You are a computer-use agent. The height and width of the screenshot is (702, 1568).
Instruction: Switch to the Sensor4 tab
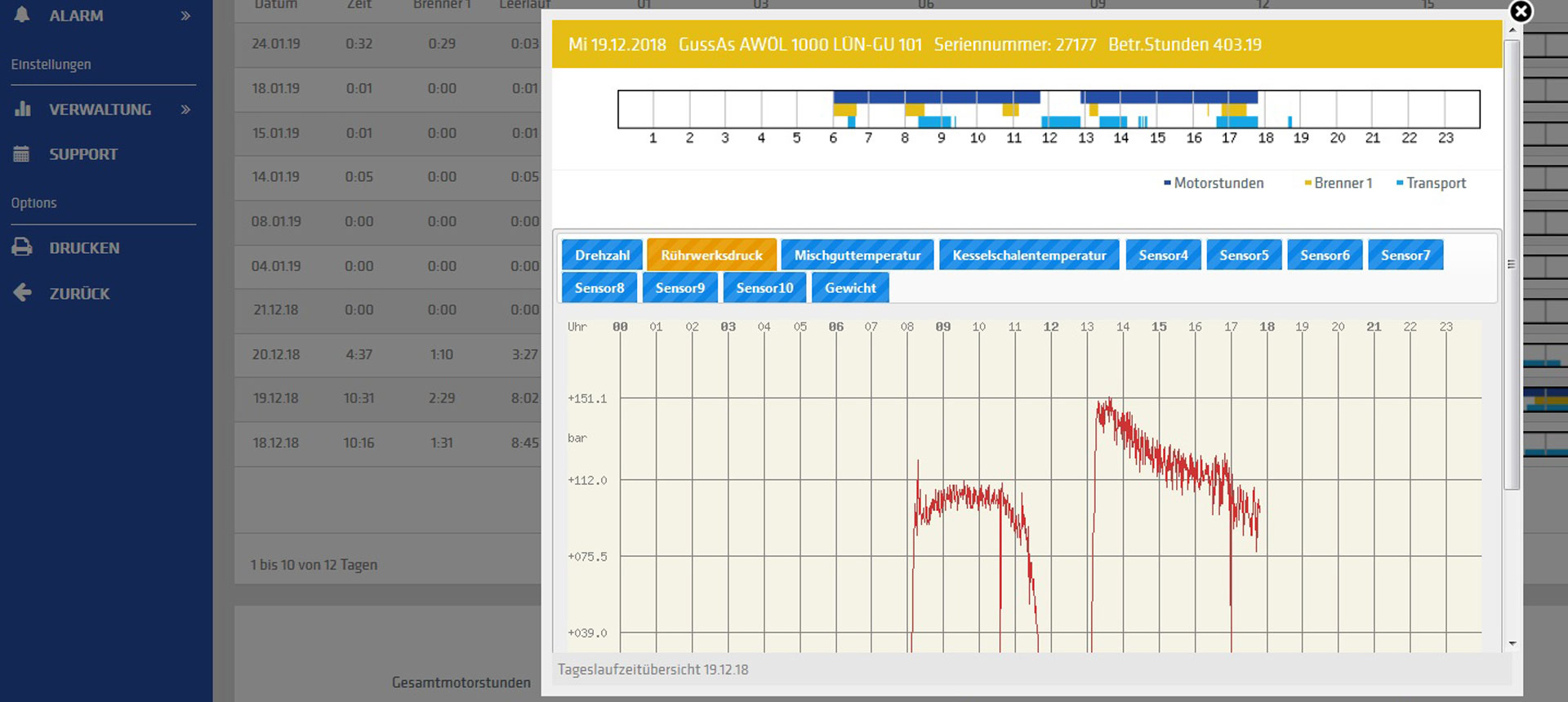(x=1164, y=255)
